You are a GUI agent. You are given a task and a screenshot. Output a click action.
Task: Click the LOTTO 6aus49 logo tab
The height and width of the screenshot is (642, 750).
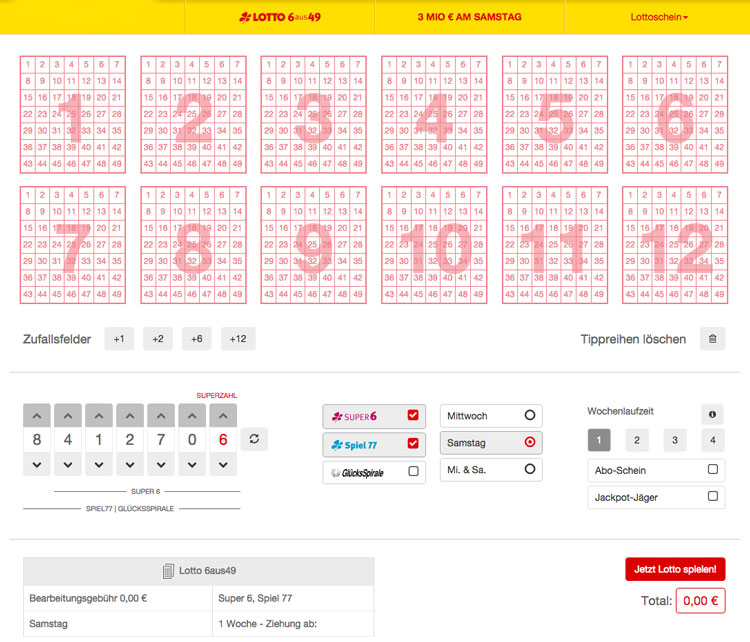[280, 17]
